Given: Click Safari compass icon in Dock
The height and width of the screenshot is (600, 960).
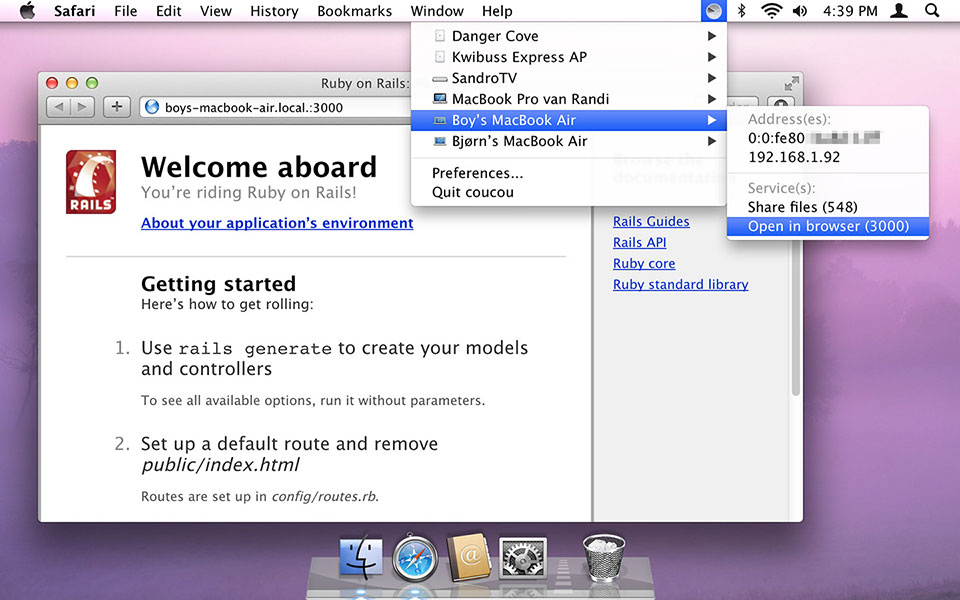Looking at the screenshot, I should tap(414, 558).
